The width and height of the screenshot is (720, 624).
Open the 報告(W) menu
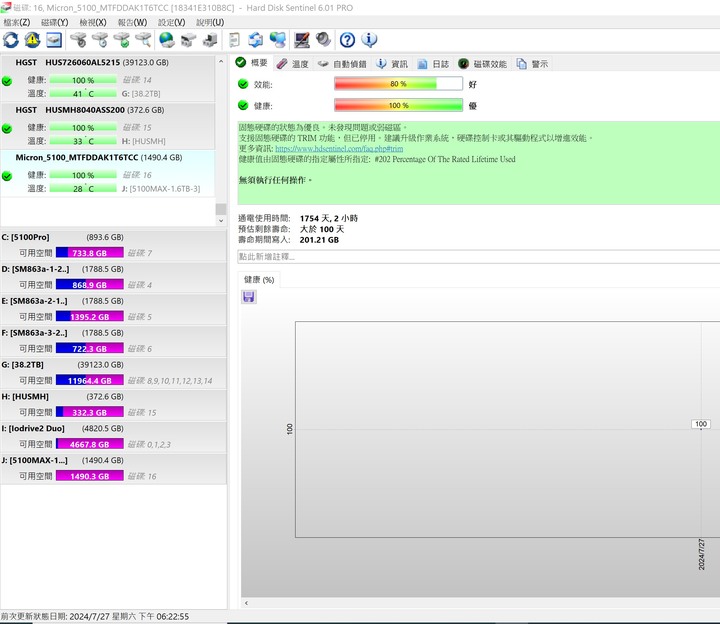tap(132, 22)
